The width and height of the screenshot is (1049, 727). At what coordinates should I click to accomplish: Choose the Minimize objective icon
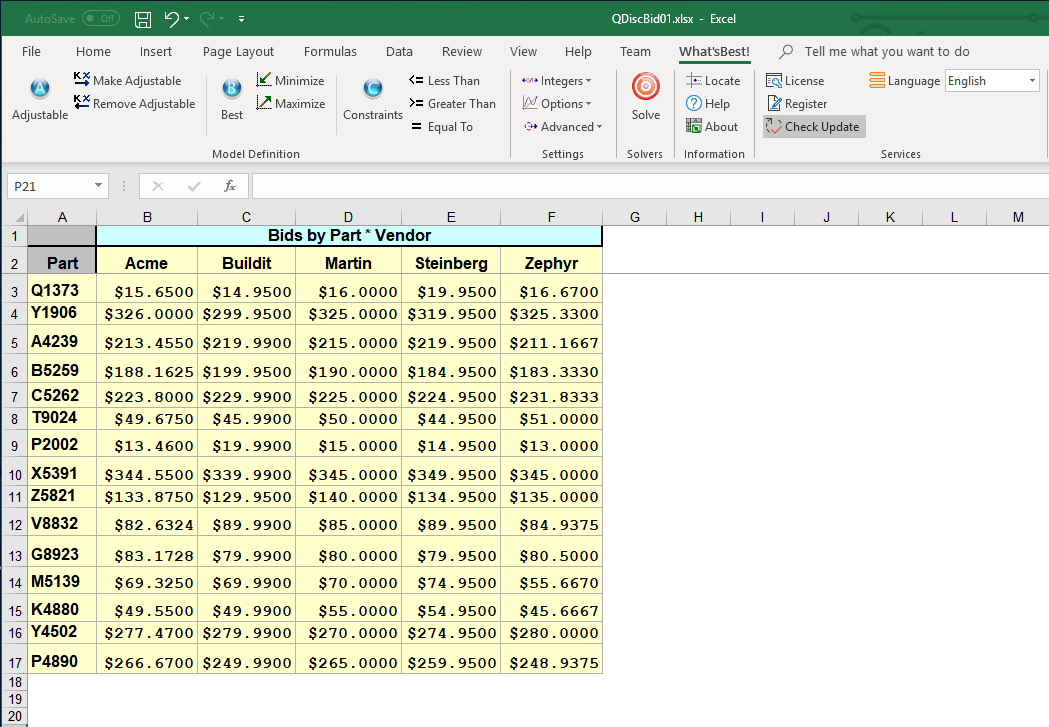[264, 80]
